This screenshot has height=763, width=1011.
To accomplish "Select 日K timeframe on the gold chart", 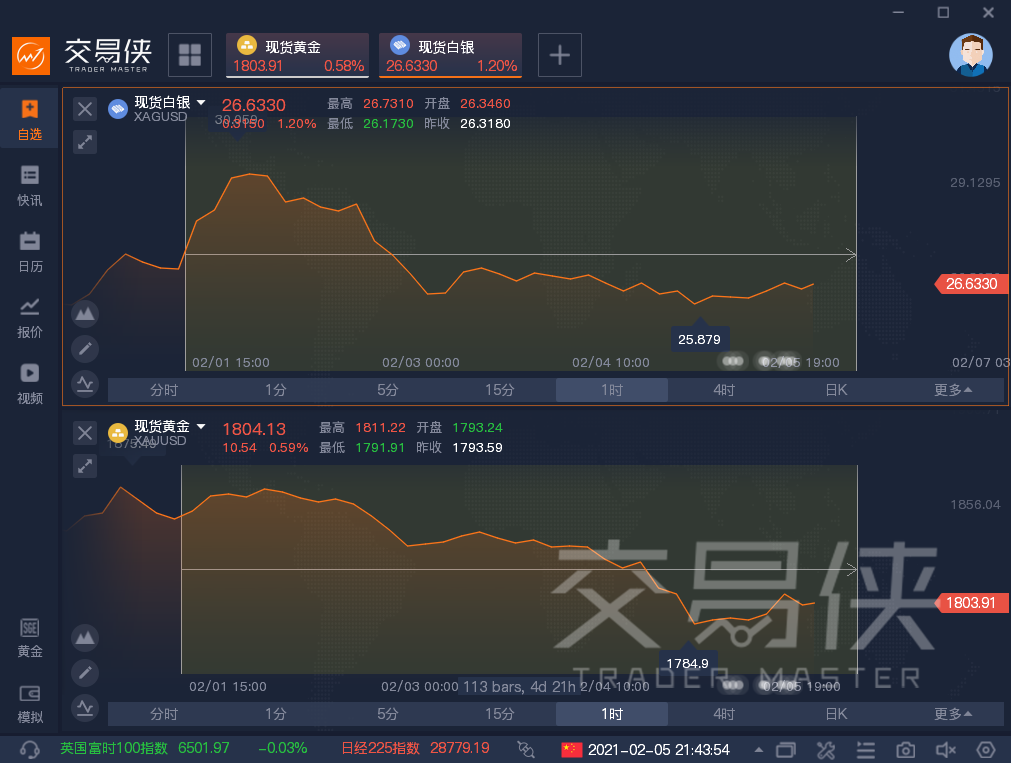I will pos(836,714).
